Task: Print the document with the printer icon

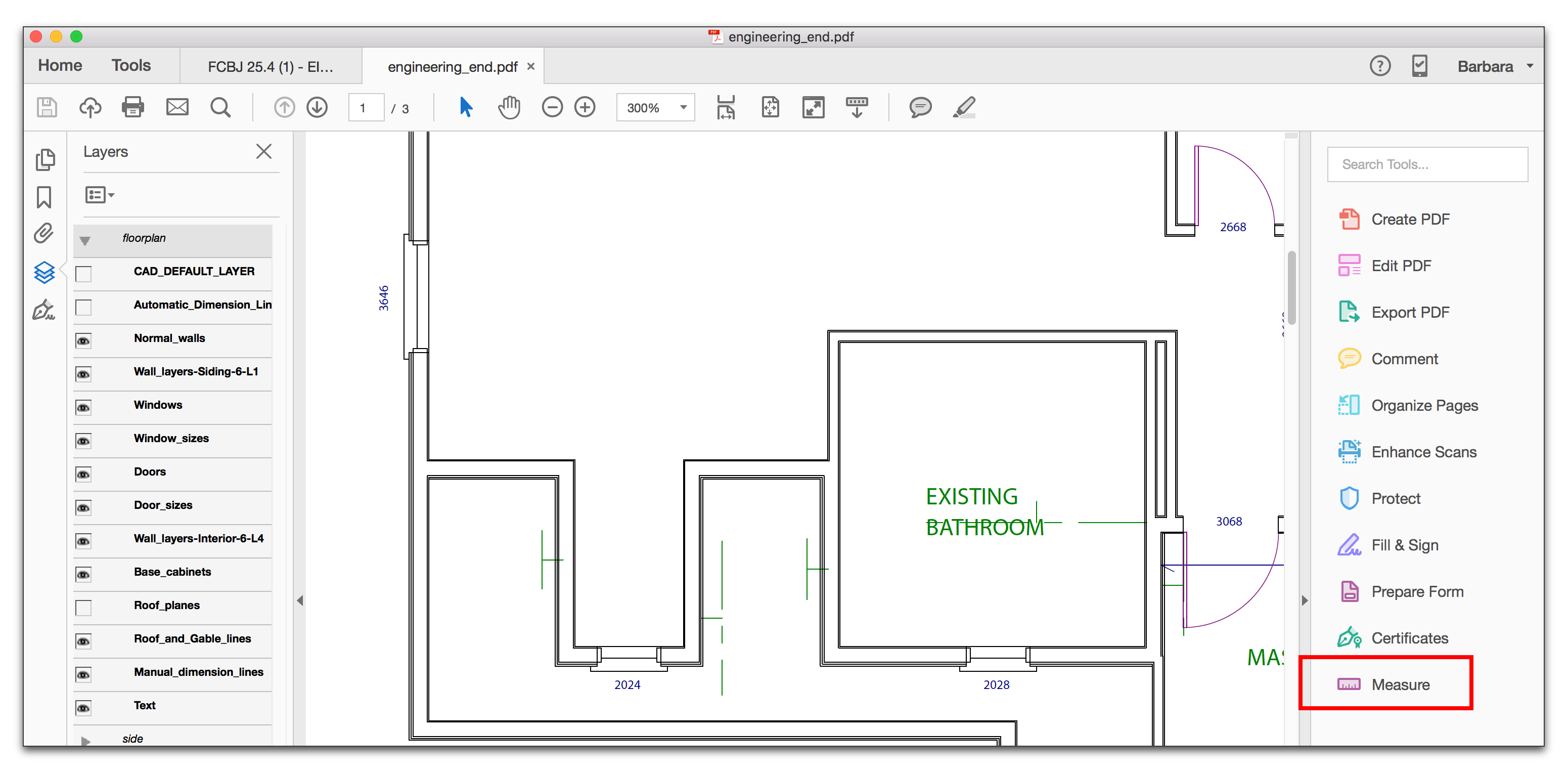Action: [132, 108]
